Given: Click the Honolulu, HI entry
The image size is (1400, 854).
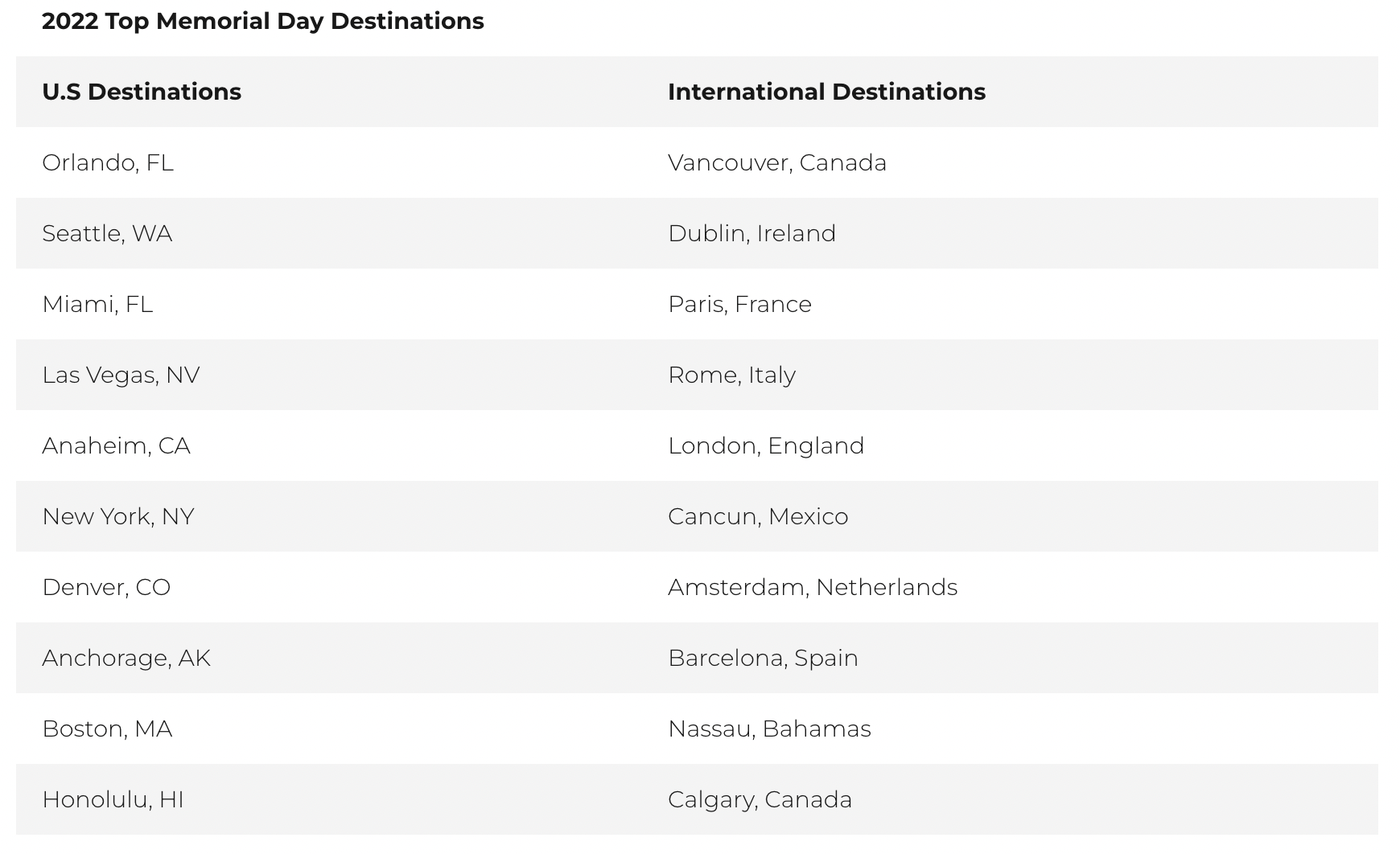Looking at the screenshot, I should pos(113,799).
